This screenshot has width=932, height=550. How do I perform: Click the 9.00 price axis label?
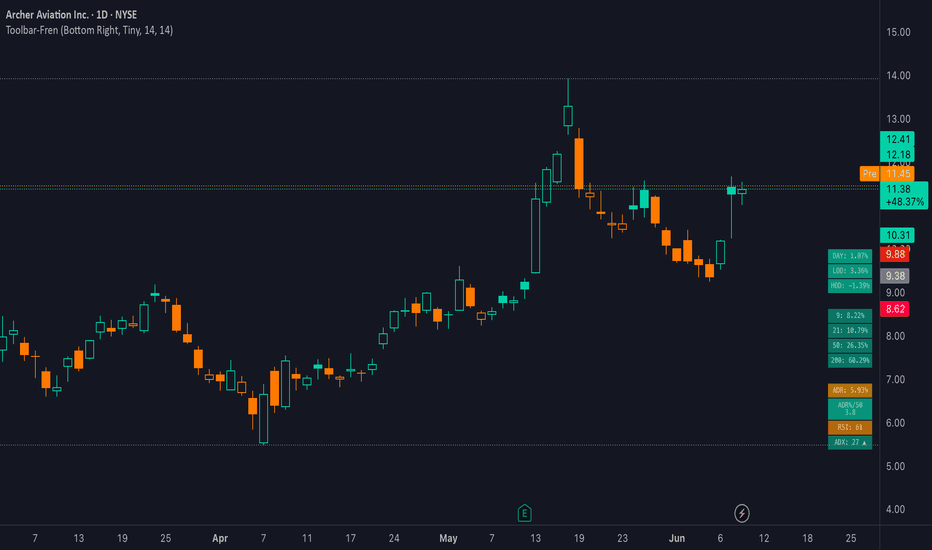click(895, 293)
